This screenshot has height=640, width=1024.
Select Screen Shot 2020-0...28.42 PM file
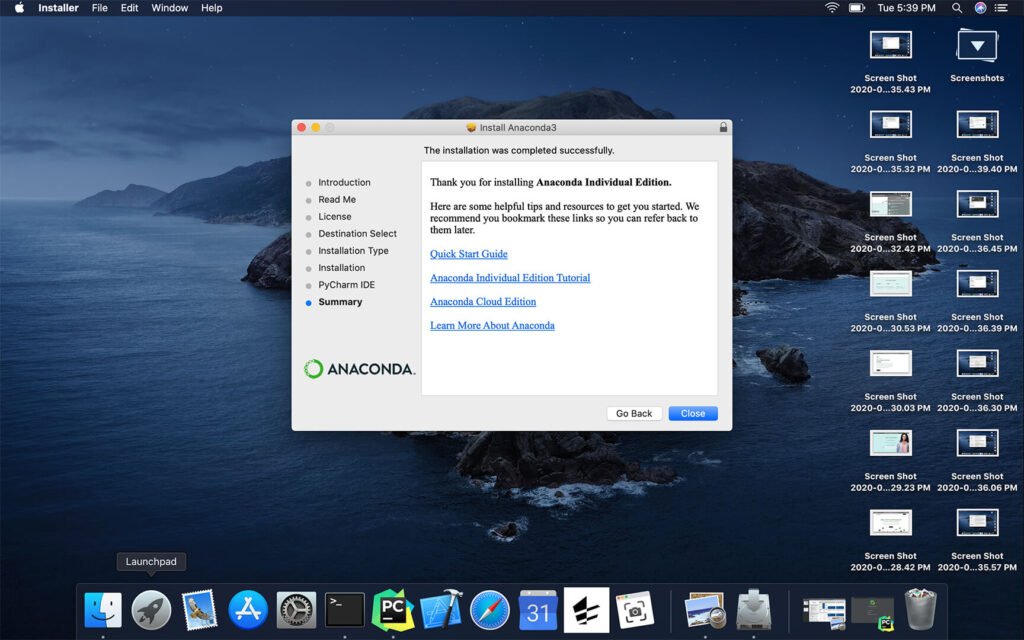[x=890, y=522]
